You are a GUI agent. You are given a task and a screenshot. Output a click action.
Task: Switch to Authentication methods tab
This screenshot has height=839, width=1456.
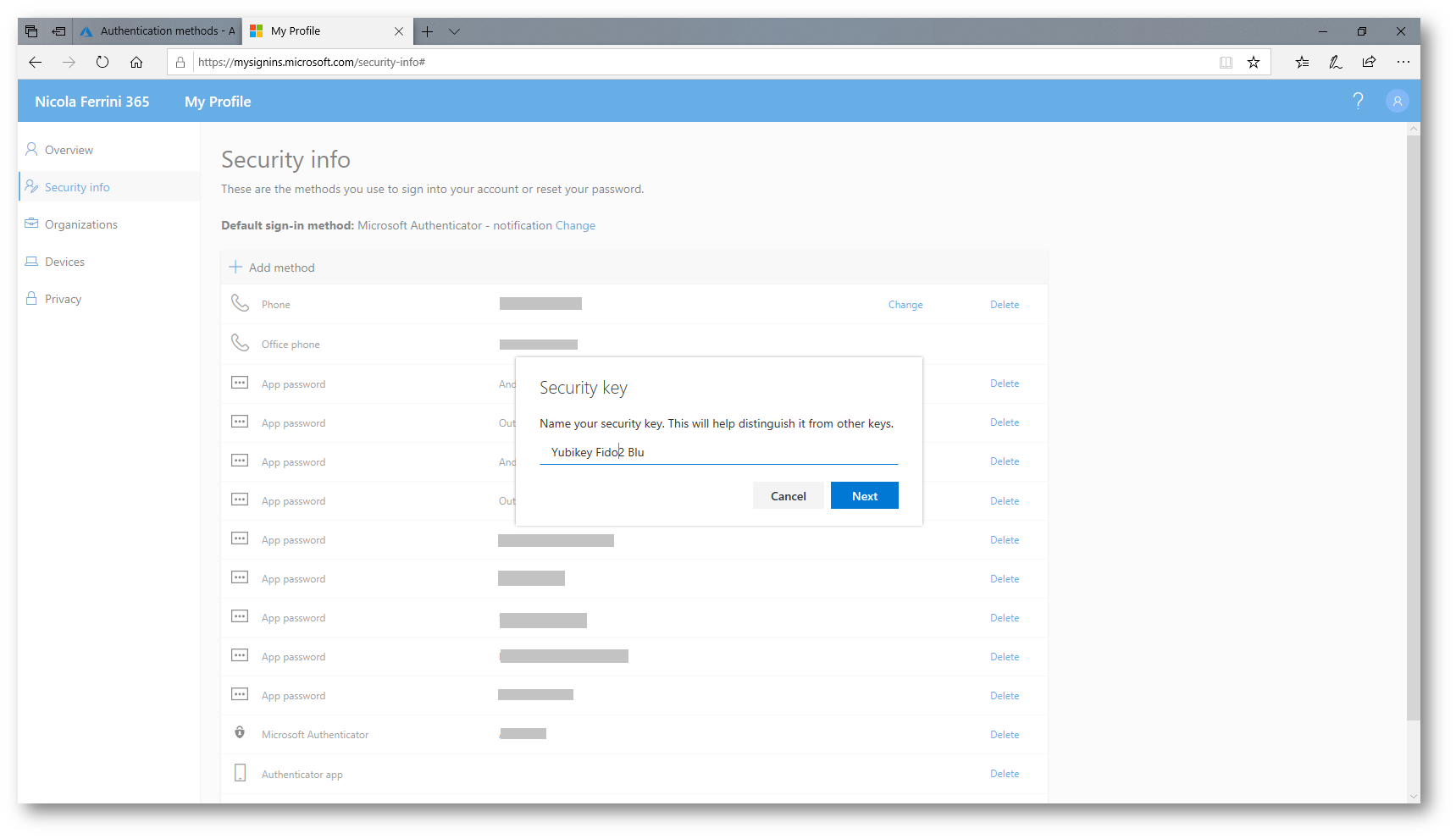158,31
